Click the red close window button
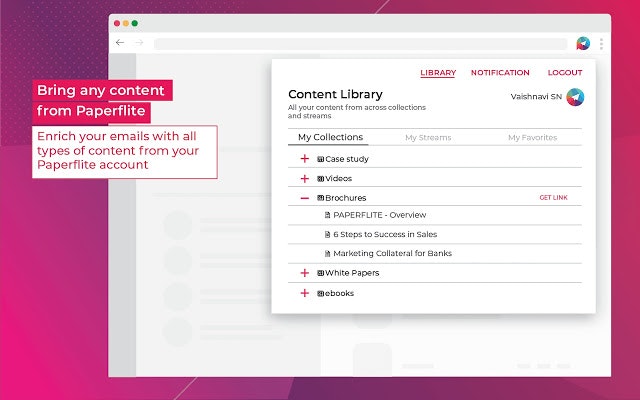Image resolution: width=640 pixels, height=400 pixels. click(x=117, y=23)
